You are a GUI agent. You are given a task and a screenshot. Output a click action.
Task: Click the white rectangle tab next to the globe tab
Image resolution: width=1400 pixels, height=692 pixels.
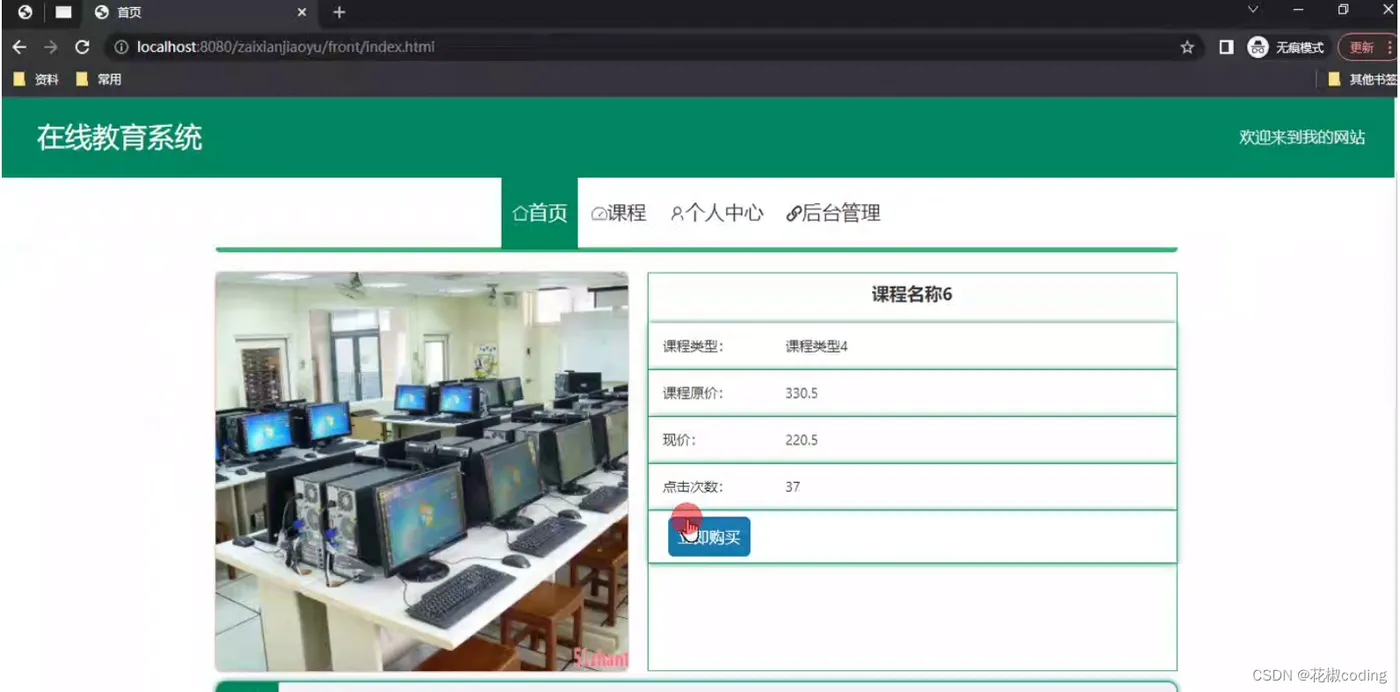[63, 13]
